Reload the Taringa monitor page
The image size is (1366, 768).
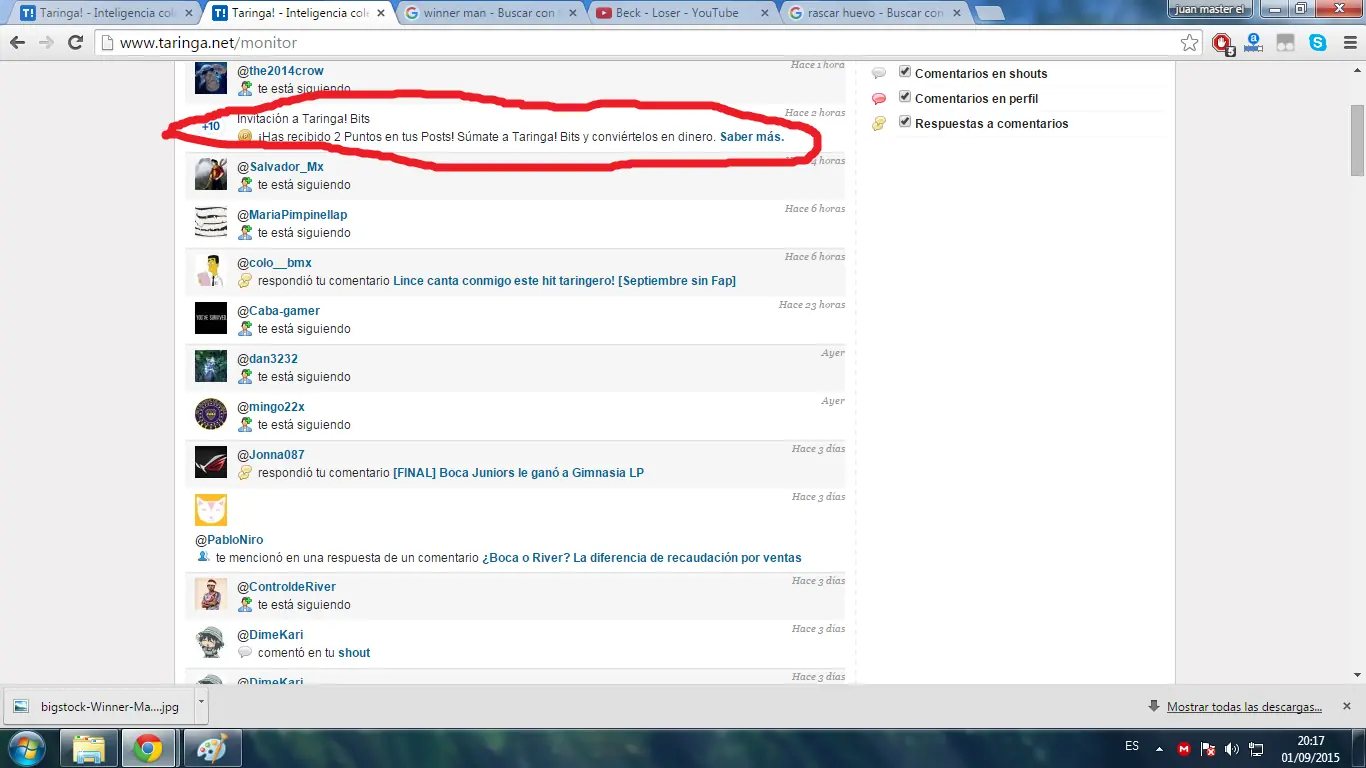pyautogui.click(x=75, y=43)
